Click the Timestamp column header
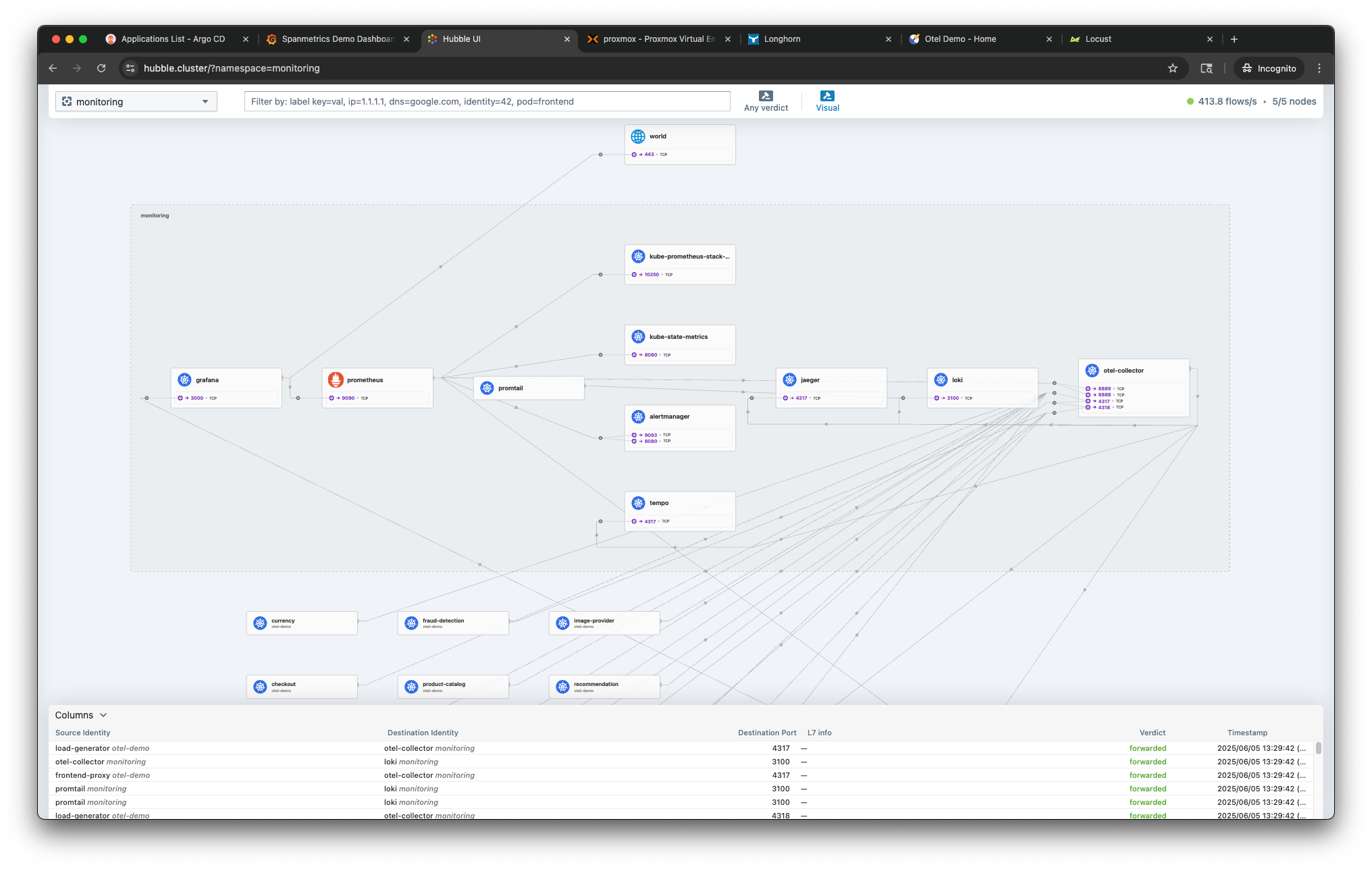Viewport: 1372px width, 869px height. (x=1247, y=733)
